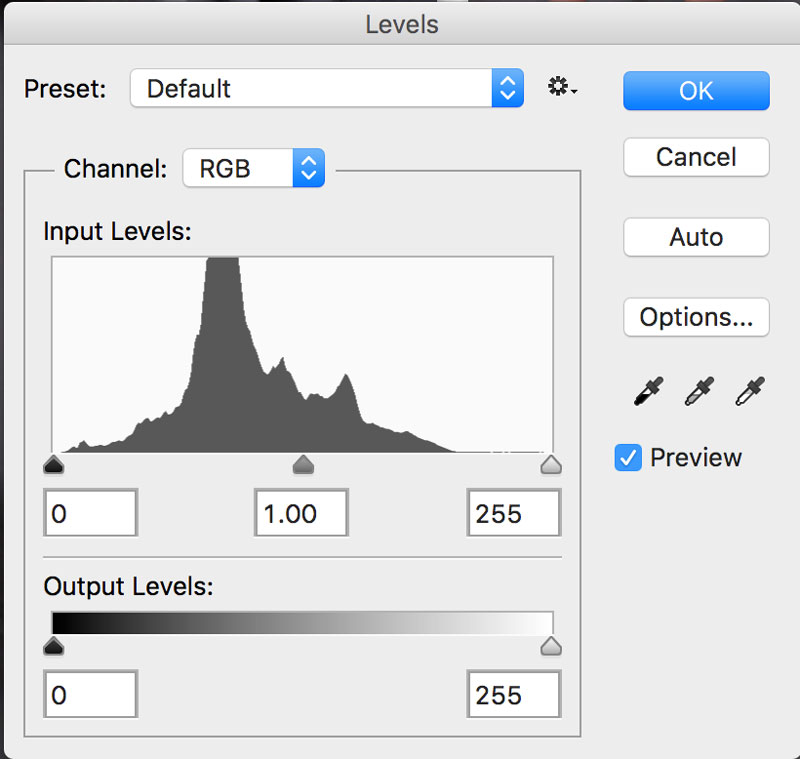Apply Auto levels adjustment
Screen dimensions: 800x759
click(x=696, y=237)
